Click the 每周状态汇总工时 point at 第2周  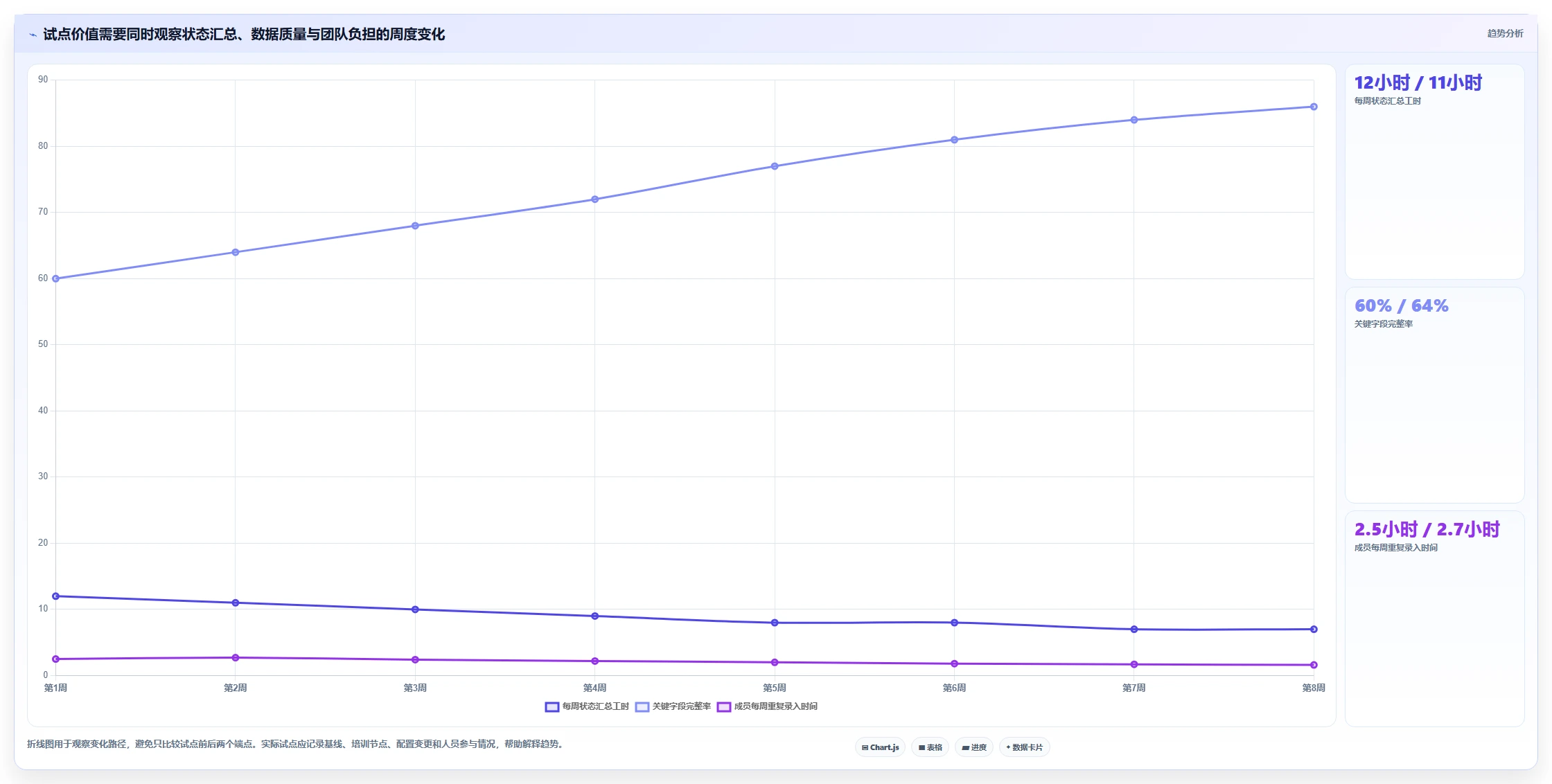click(x=236, y=603)
